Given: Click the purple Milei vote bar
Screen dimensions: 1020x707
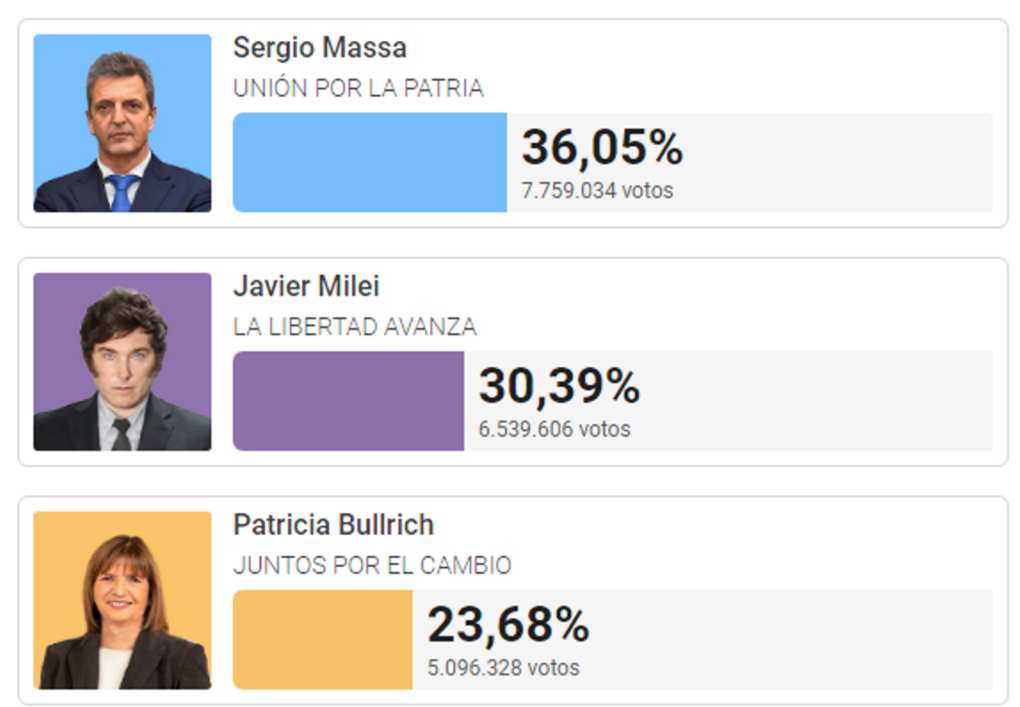Looking at the screenshot, I should pos(349,401).
